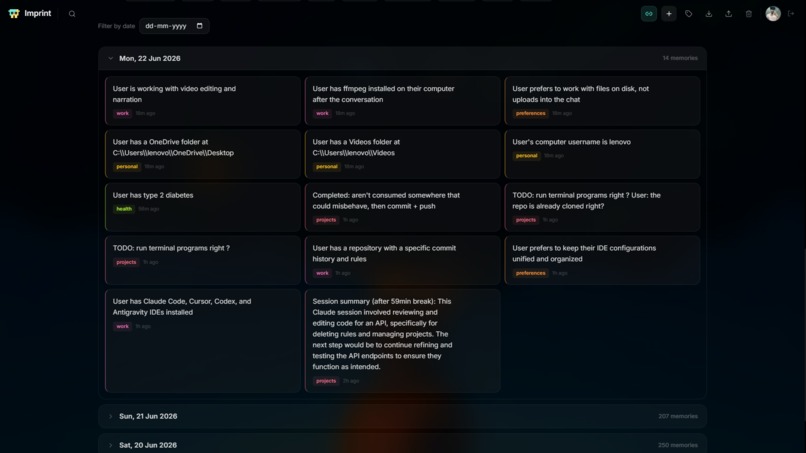Open the computer username is lenovo memory
Screen dimensions: 806x453
[x=602, y=154]
